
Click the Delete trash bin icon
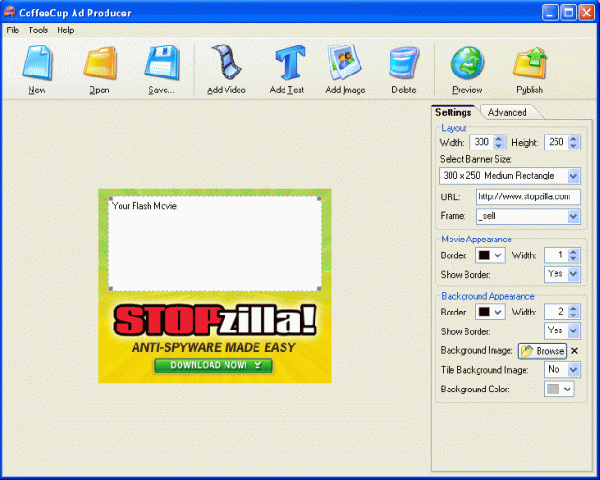(x=404, y=63)
